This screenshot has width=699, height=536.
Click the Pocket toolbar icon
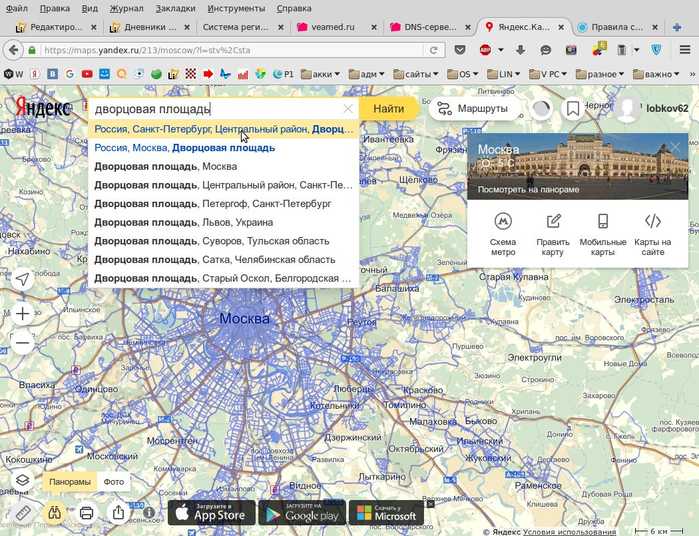[460, 50]
